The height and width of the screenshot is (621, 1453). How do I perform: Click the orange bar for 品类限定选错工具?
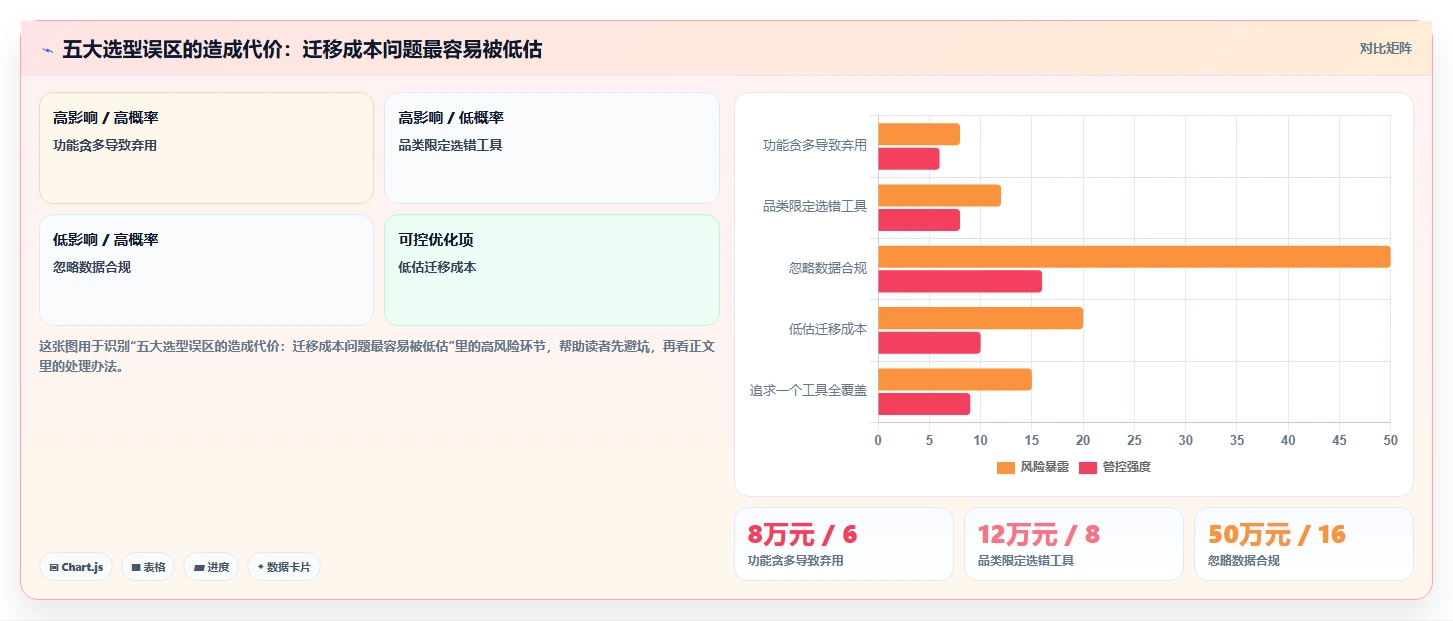click(x=939, y=196)
